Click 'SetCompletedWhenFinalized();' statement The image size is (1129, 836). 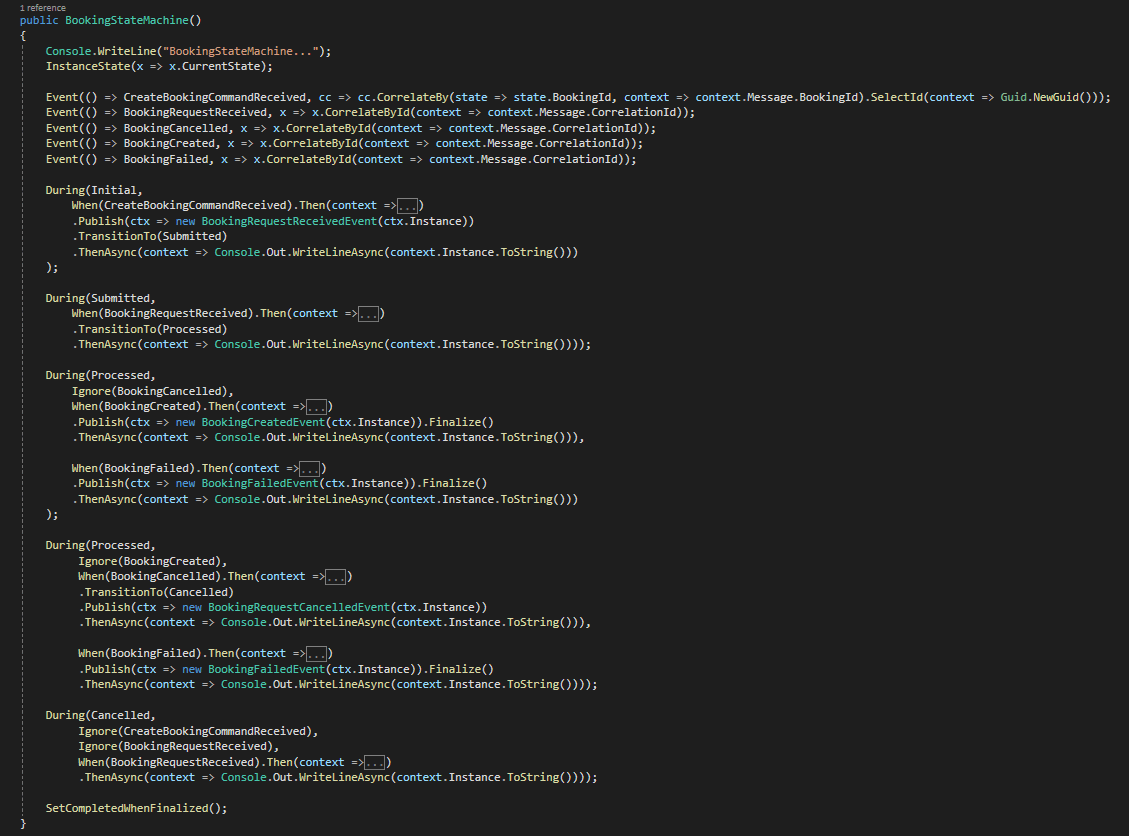[136, 808]
